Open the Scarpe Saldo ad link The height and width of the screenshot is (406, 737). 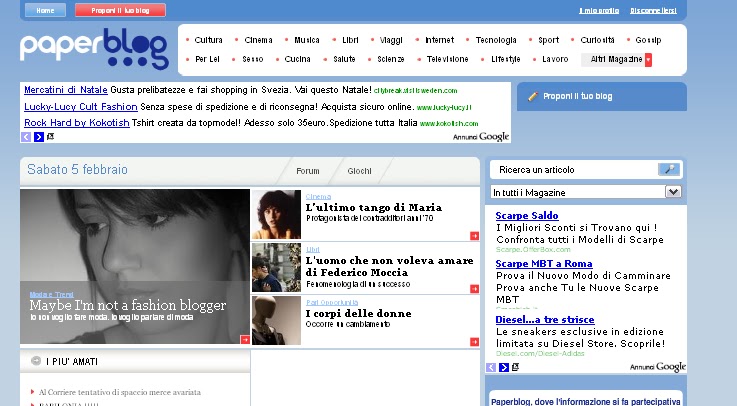click(x=527, y=216)
